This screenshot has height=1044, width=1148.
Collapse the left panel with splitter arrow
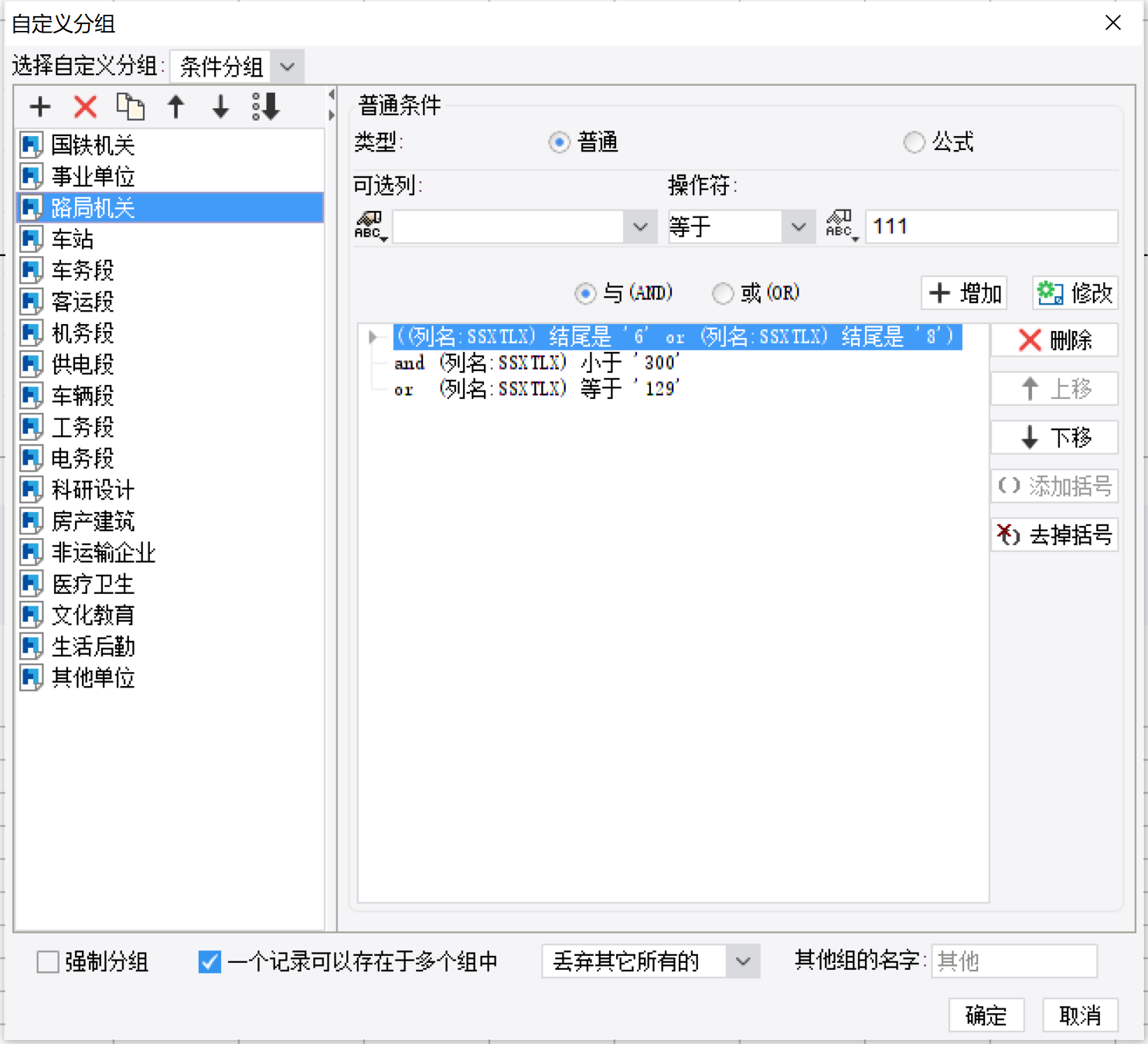332,95
